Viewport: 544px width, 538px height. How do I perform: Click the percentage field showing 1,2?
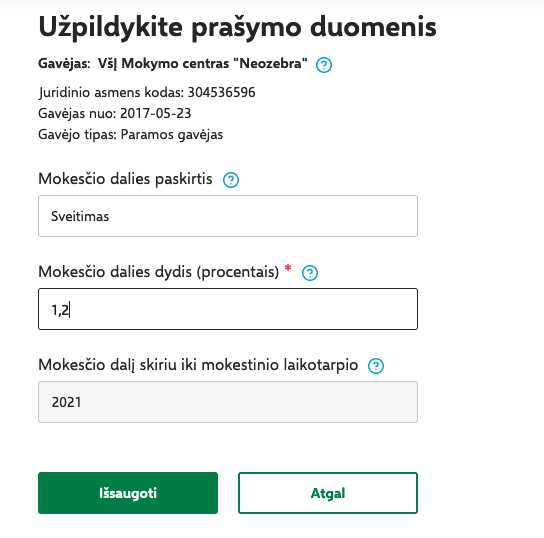click(x=228, y=309)
